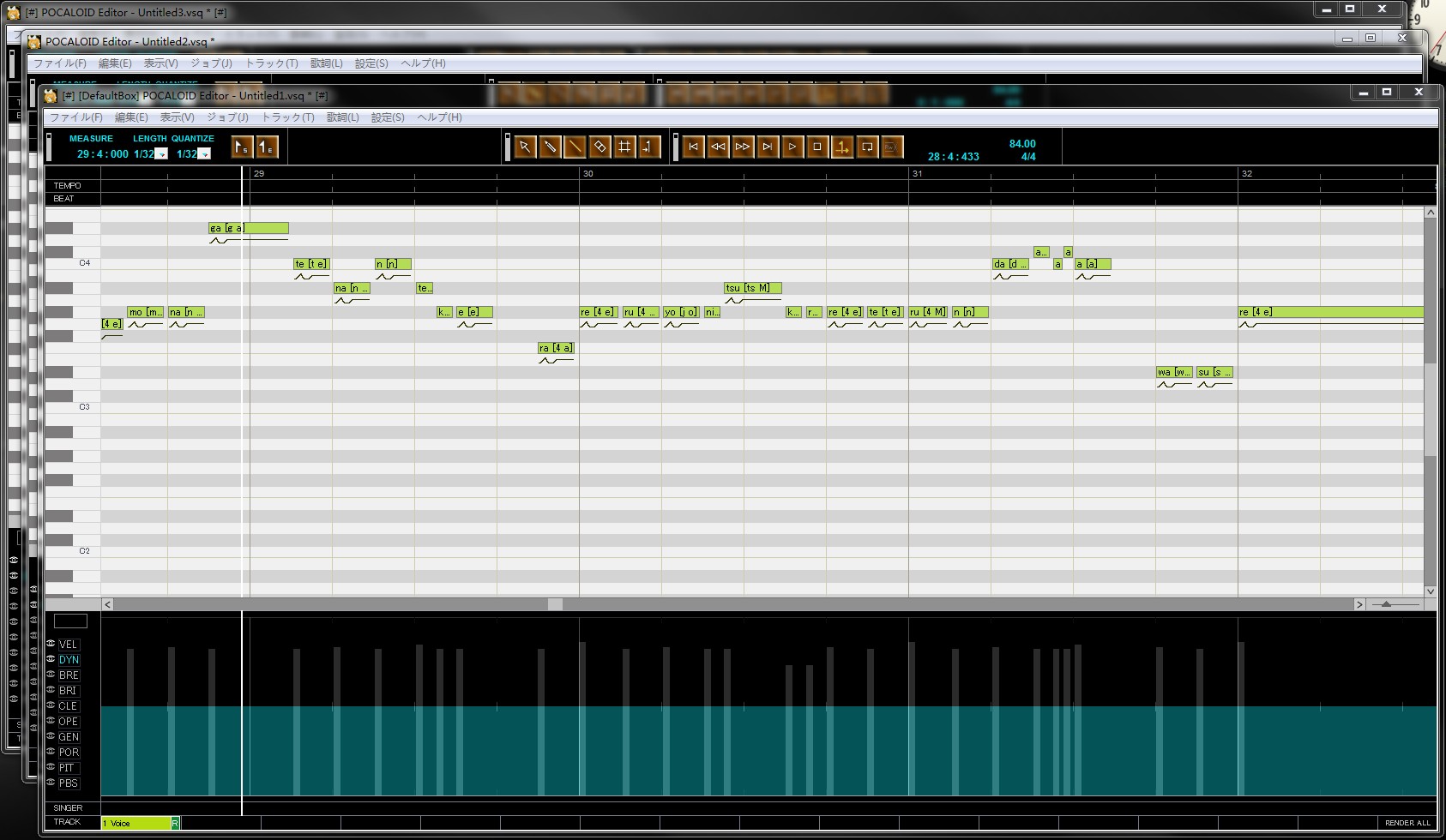The width and height of the screenshot is (1446, 840).
Task: Select the pencil tool
Action: (550, 147)
